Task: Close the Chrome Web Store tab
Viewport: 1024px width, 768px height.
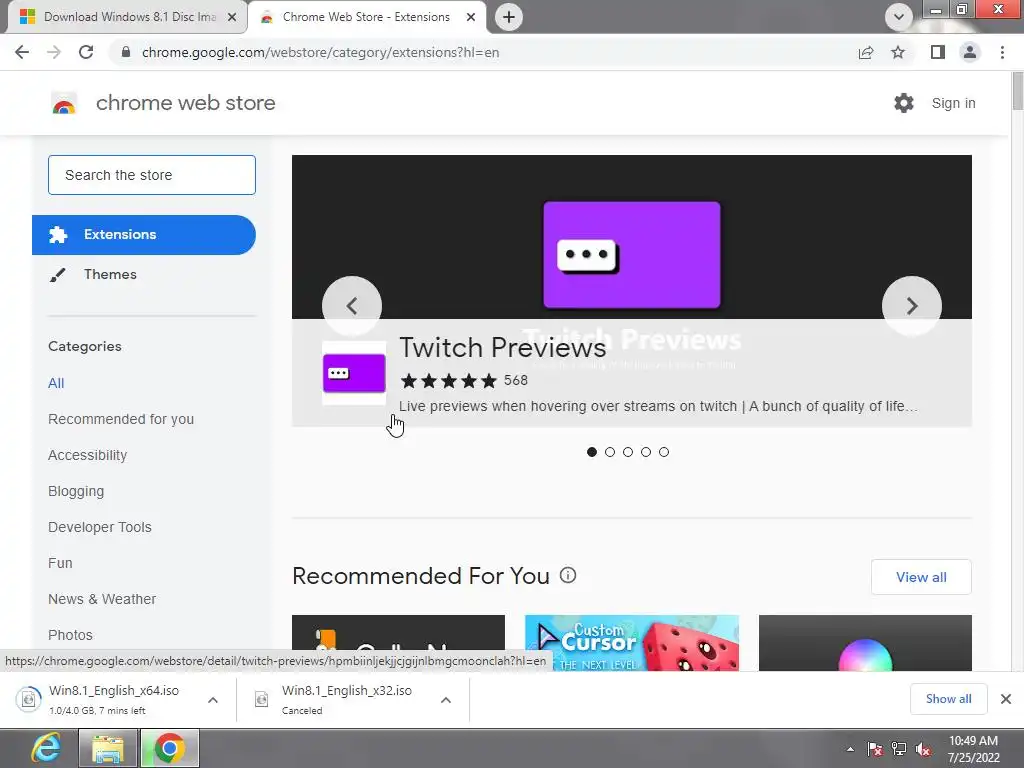Action: click(471, 18)
